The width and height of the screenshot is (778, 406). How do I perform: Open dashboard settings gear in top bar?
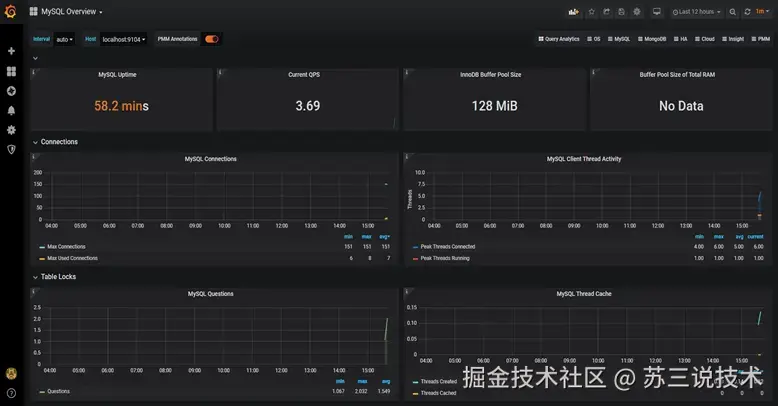(x=637, y=11)
